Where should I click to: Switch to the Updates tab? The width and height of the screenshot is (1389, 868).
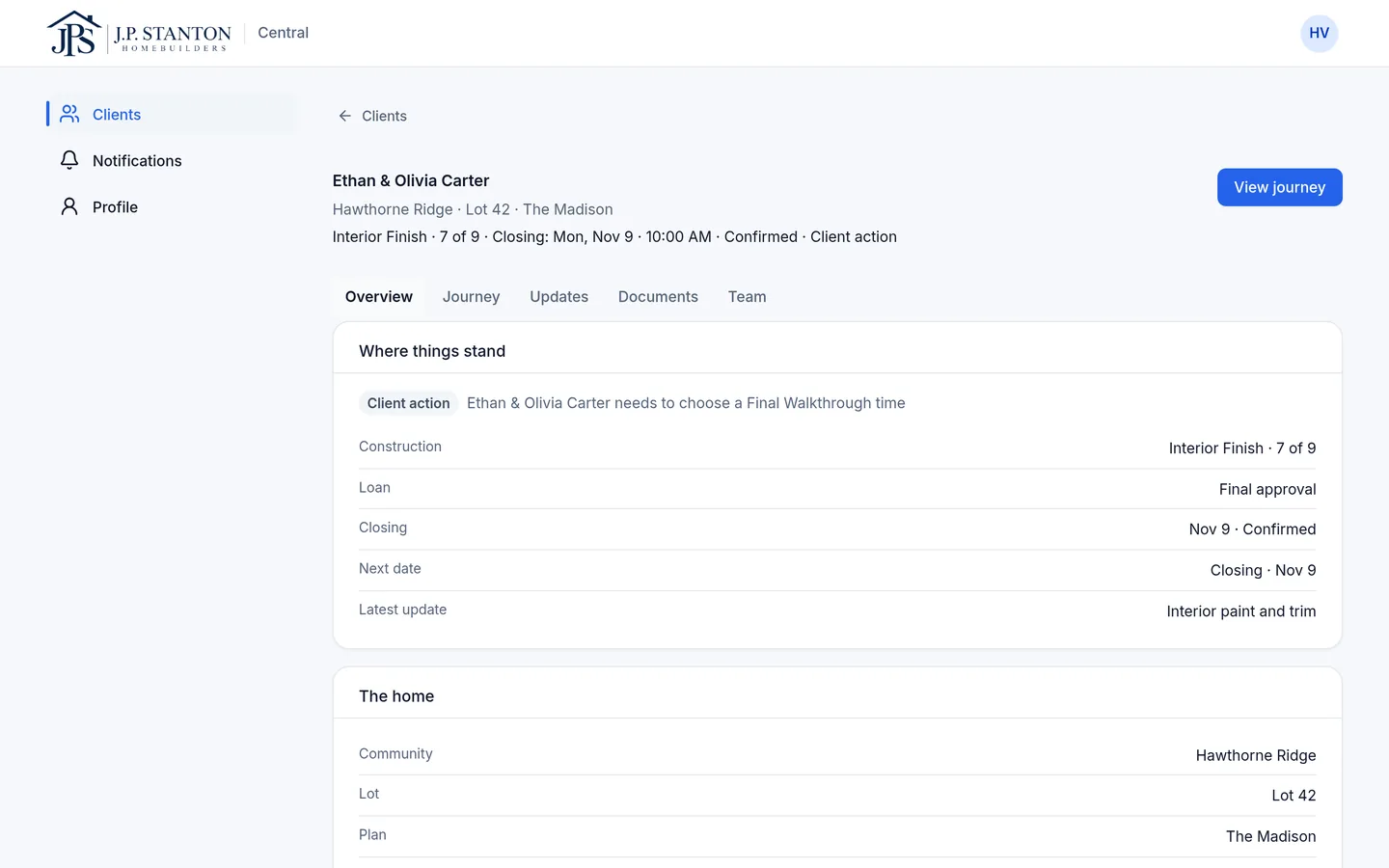click(x=558, y=297)
